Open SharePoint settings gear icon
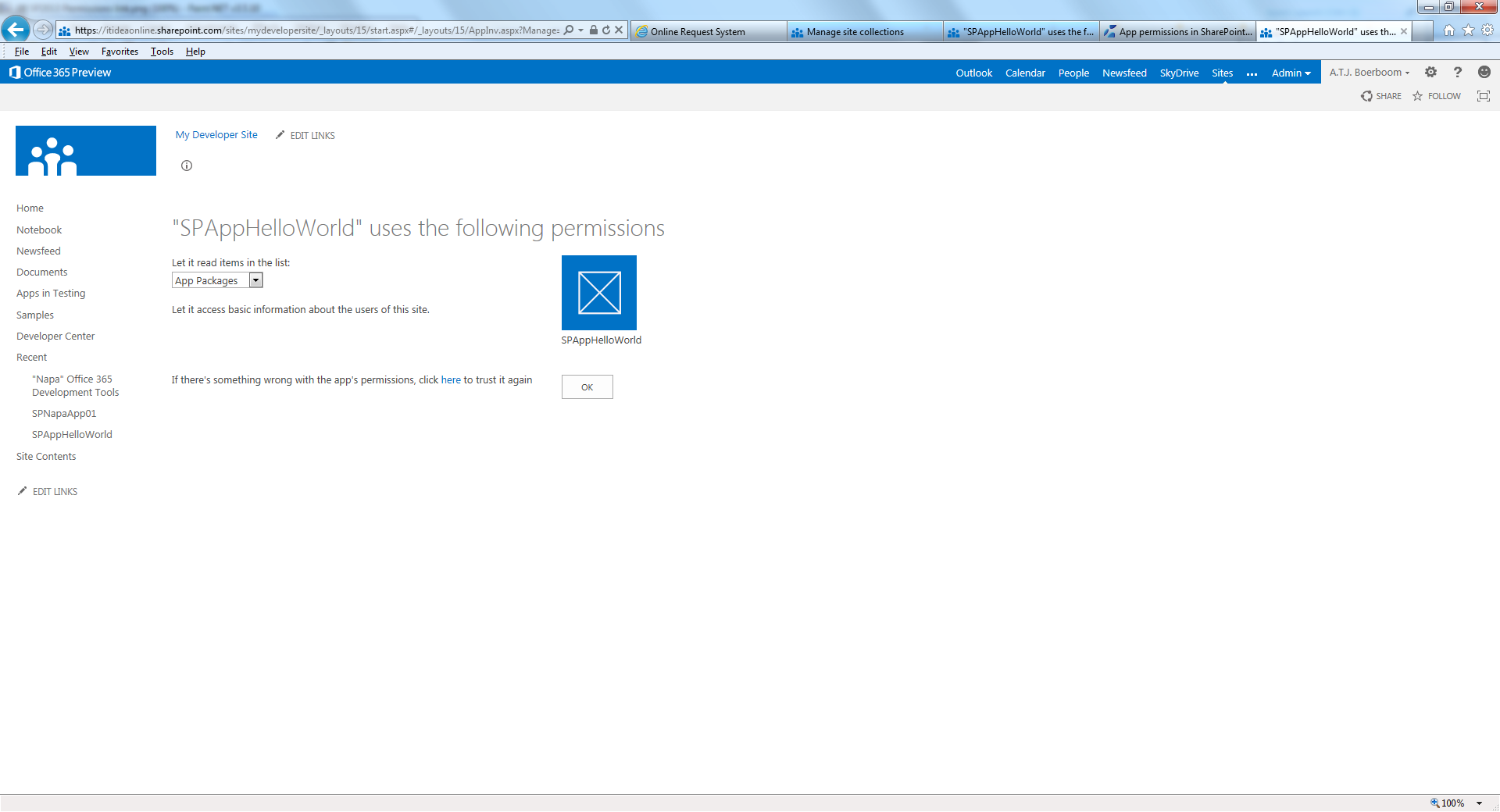The height and width of the screenshot is (812, 1500). pyautogui.click(x=1430, y=72)
